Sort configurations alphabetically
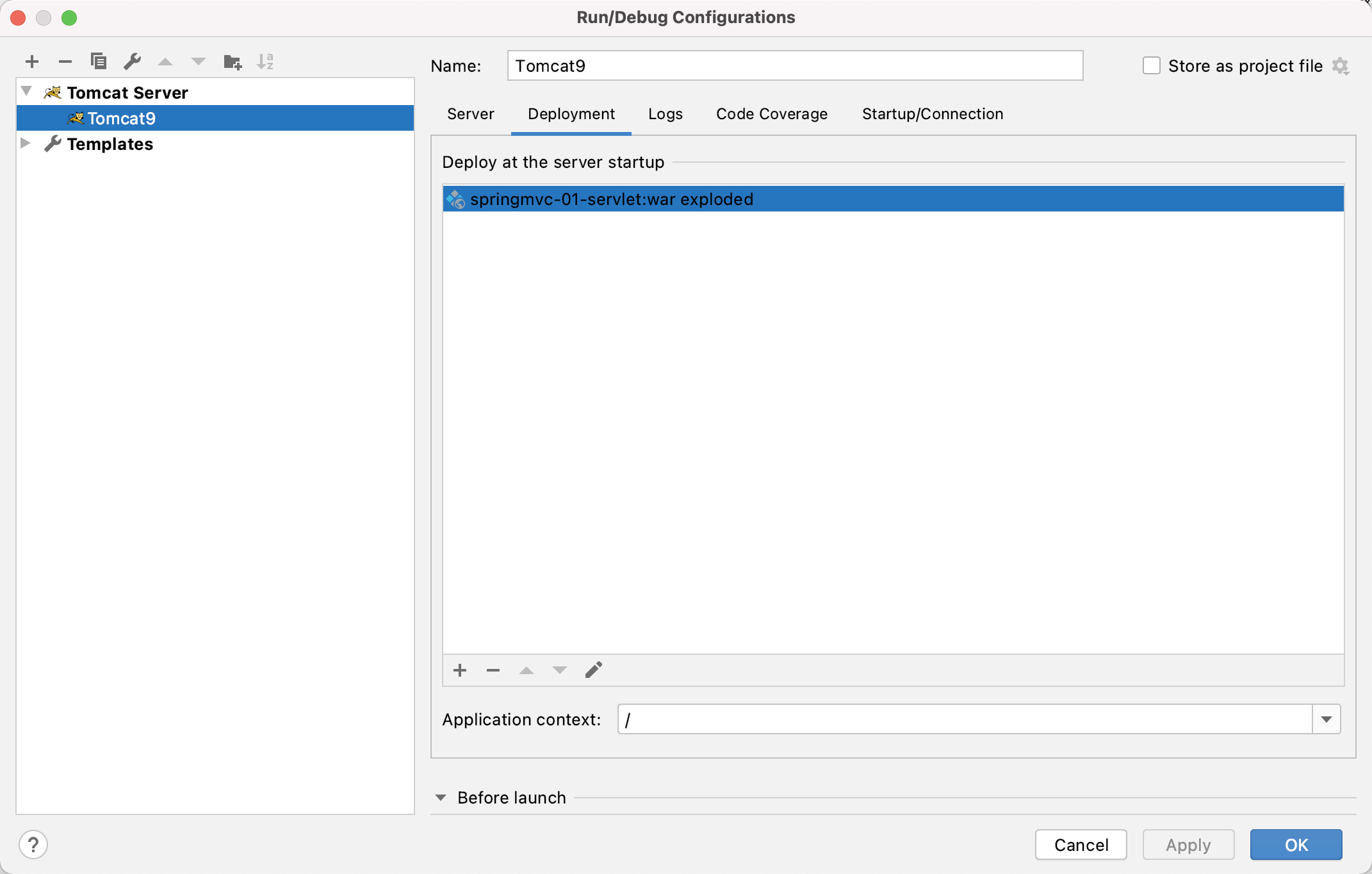 pyautogui.click(x=265, y=62)
